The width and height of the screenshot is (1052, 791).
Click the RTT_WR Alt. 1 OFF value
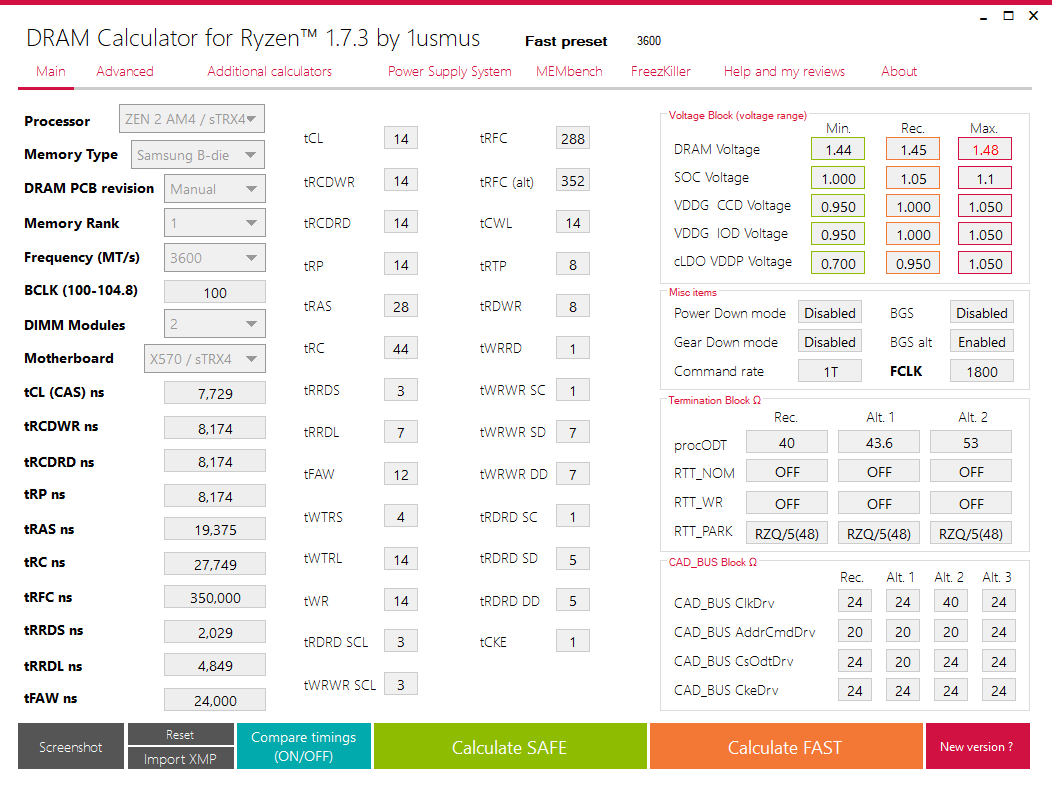point(879,503)
